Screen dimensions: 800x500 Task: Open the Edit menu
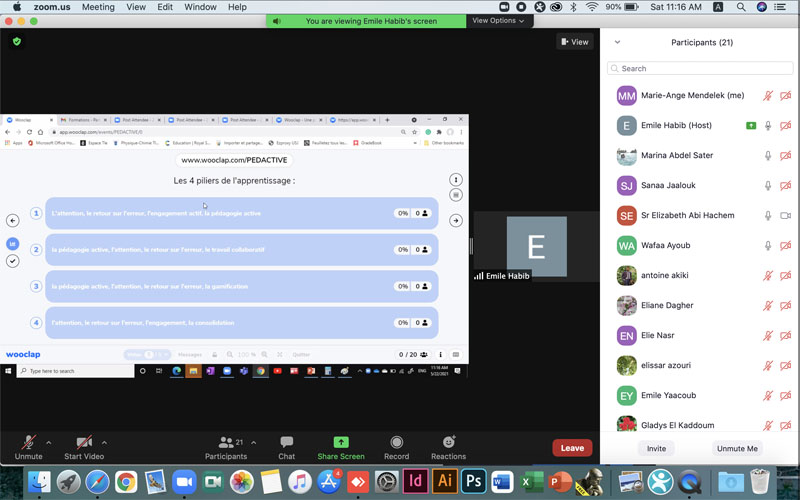(165, 7)
